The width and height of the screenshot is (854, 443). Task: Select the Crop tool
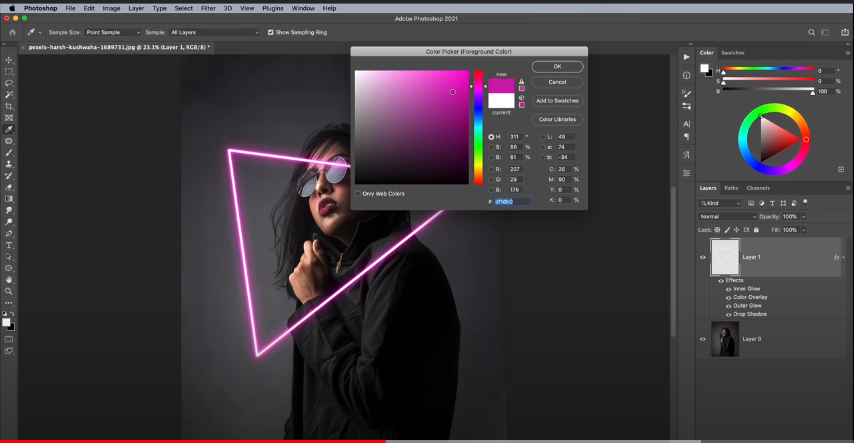(x=9, y=106)
